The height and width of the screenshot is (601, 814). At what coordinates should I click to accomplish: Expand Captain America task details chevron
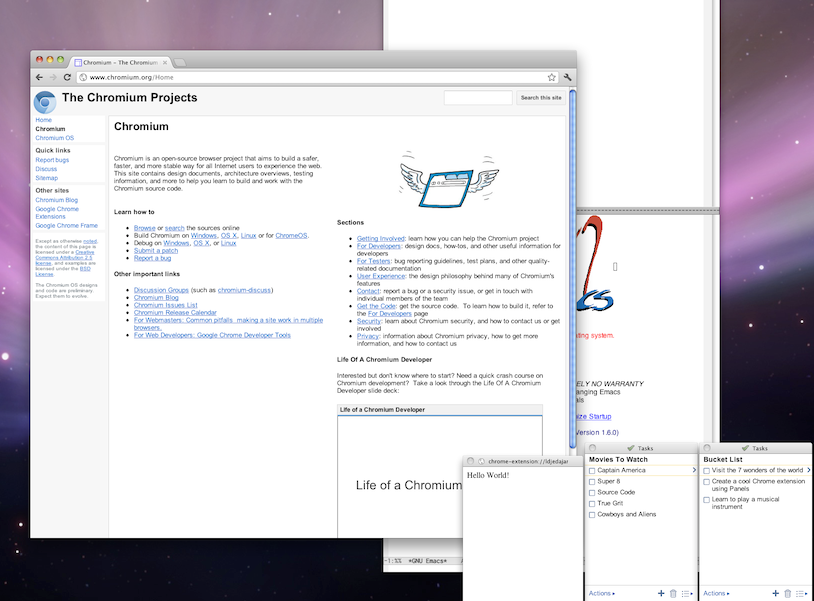click(694, 469)
